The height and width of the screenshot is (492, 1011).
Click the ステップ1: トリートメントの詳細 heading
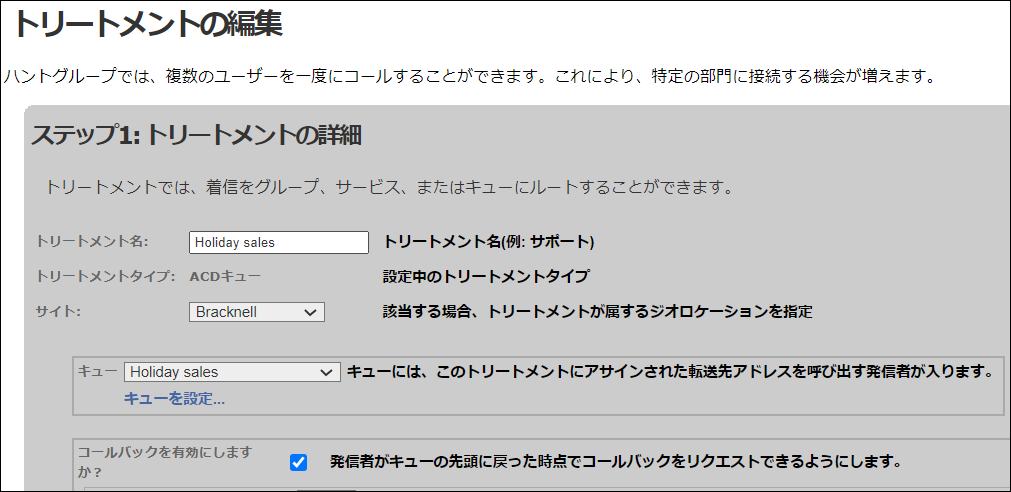196,136
